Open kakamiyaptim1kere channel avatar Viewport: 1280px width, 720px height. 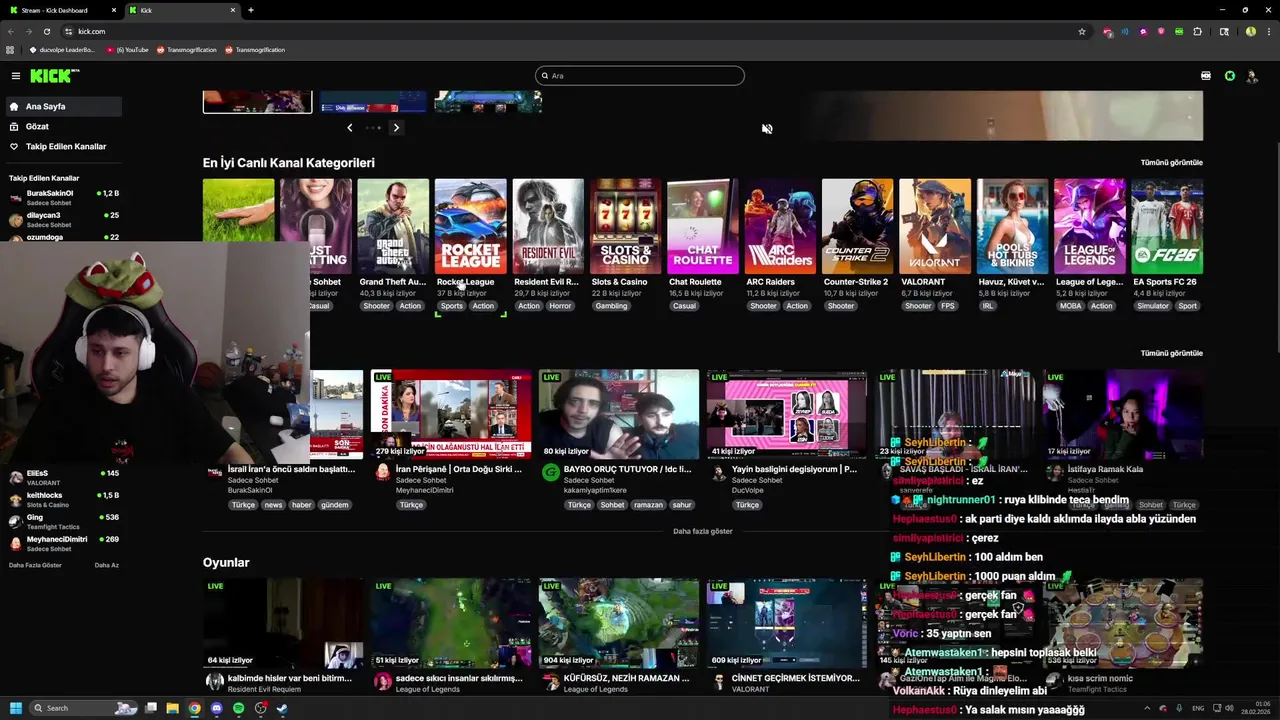[551, 473]
